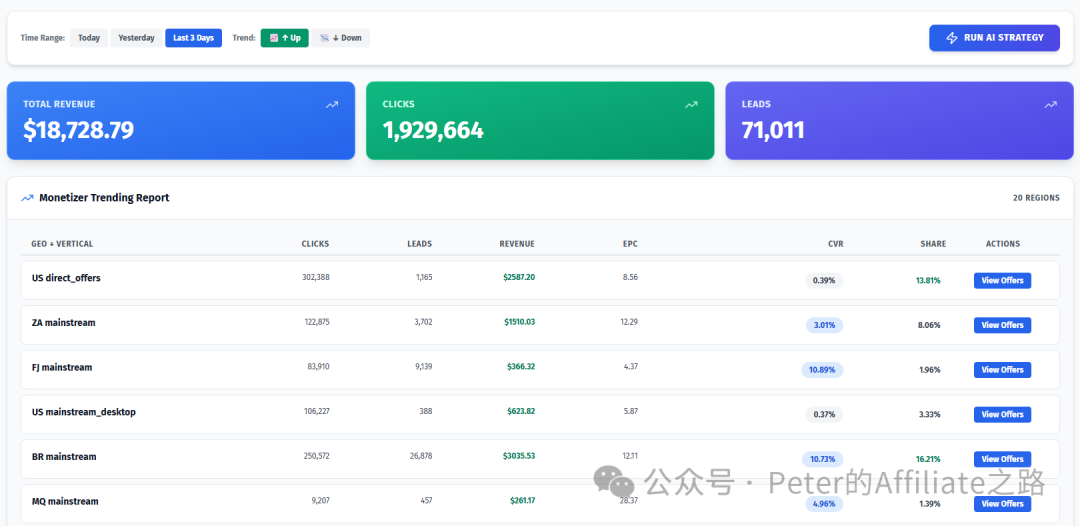This screenshot has height=526, width=1080.
Task: Click the ZA mainstream row name
Action: coord(63,323)
